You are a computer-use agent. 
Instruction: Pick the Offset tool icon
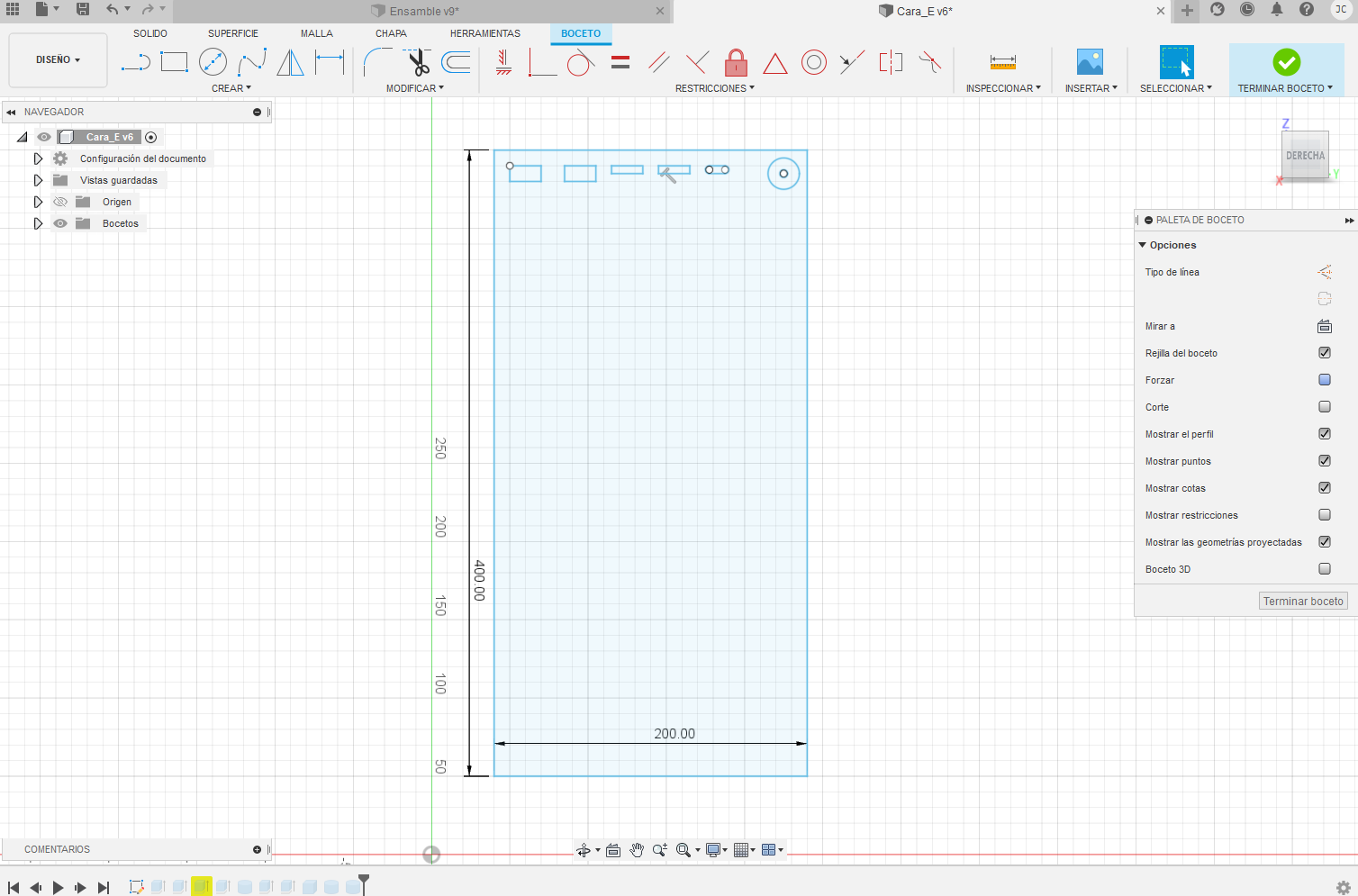click(457, 62)
